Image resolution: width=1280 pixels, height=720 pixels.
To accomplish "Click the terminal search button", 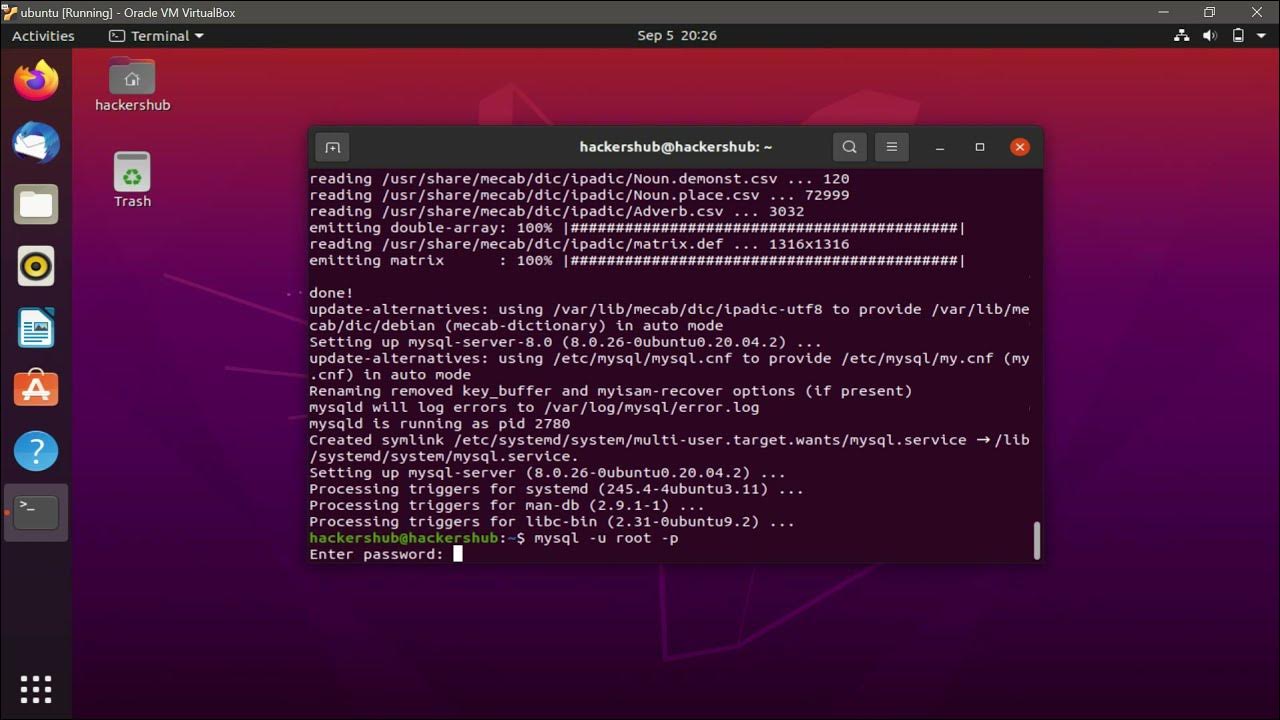I will tap(849, 147).
